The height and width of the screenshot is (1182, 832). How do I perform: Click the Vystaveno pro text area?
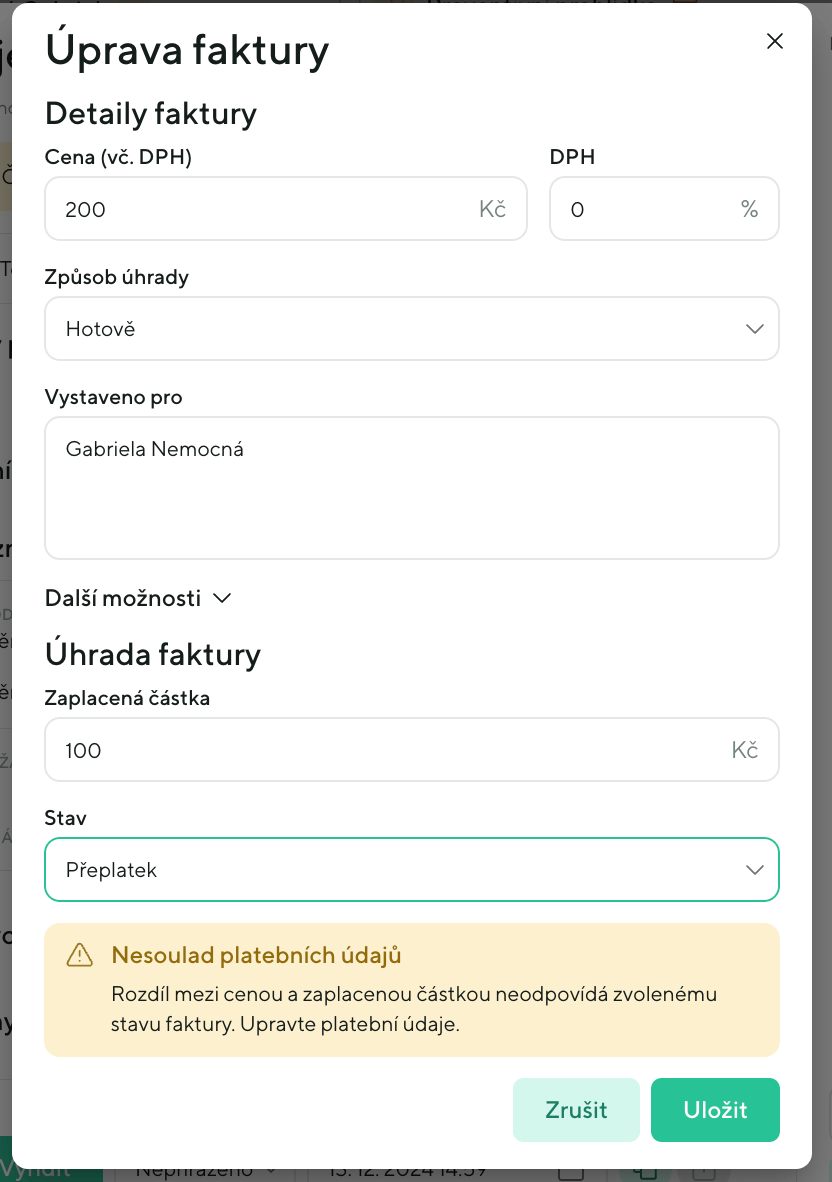pos(411,488)
